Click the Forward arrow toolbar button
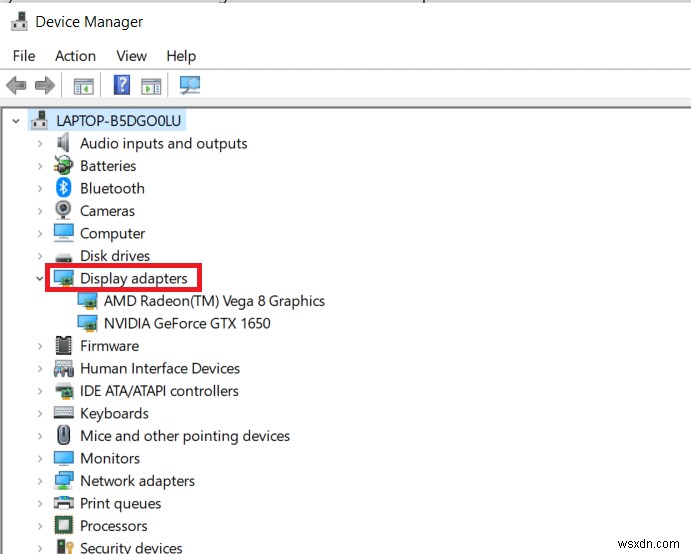The width and height of the screenshot is (691, 554). click(43, 86)
